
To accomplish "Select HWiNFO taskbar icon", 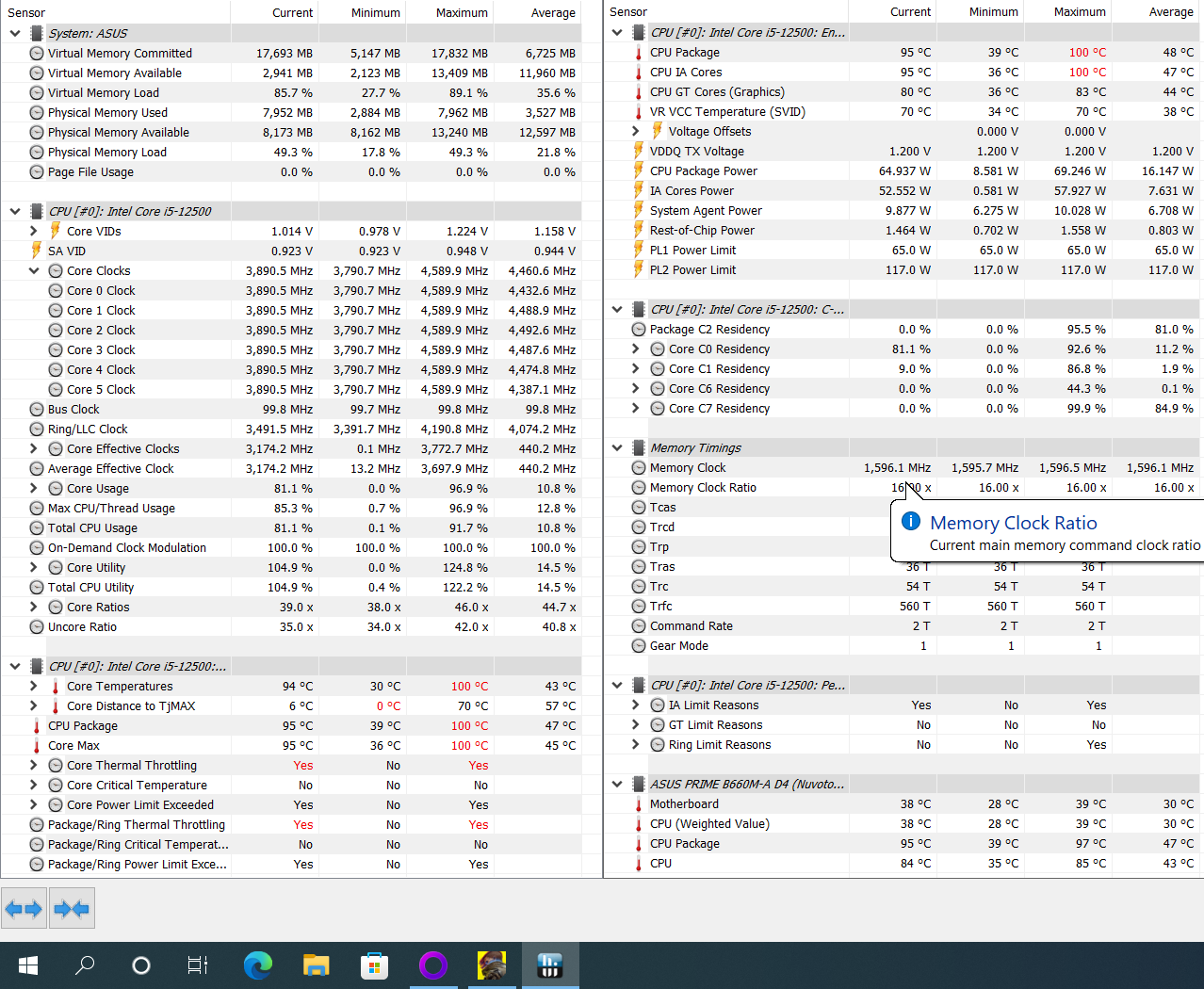I will pos(550,965).
